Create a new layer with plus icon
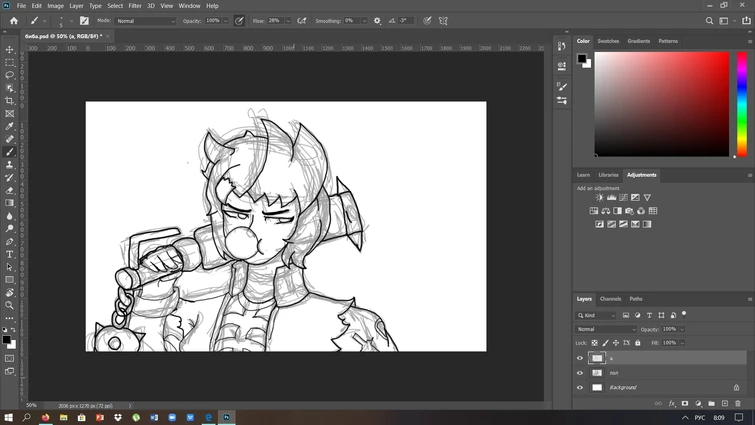755x425 pixels. [x=725, y=404]
